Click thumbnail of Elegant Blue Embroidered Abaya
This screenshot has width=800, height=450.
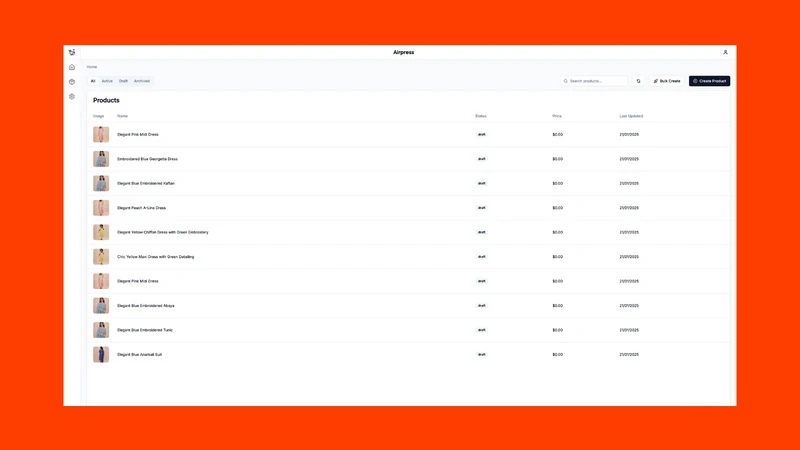pyautogui.click(x=101, y=306)
